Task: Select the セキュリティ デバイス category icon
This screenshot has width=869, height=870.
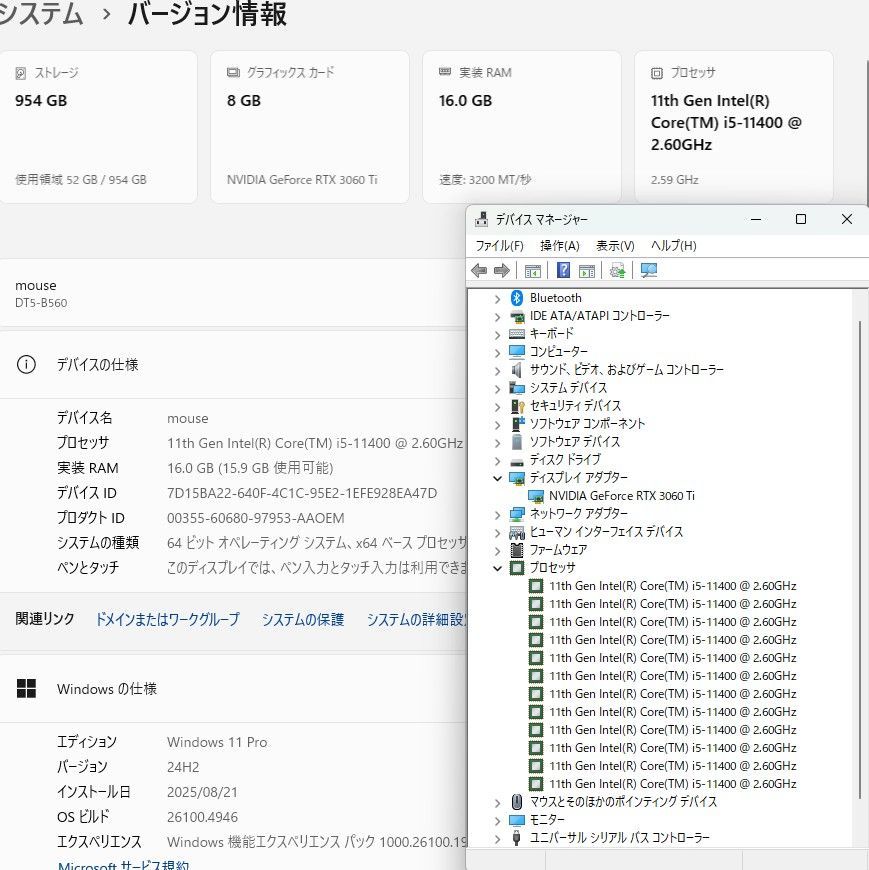Action: [x=517, y=406]
